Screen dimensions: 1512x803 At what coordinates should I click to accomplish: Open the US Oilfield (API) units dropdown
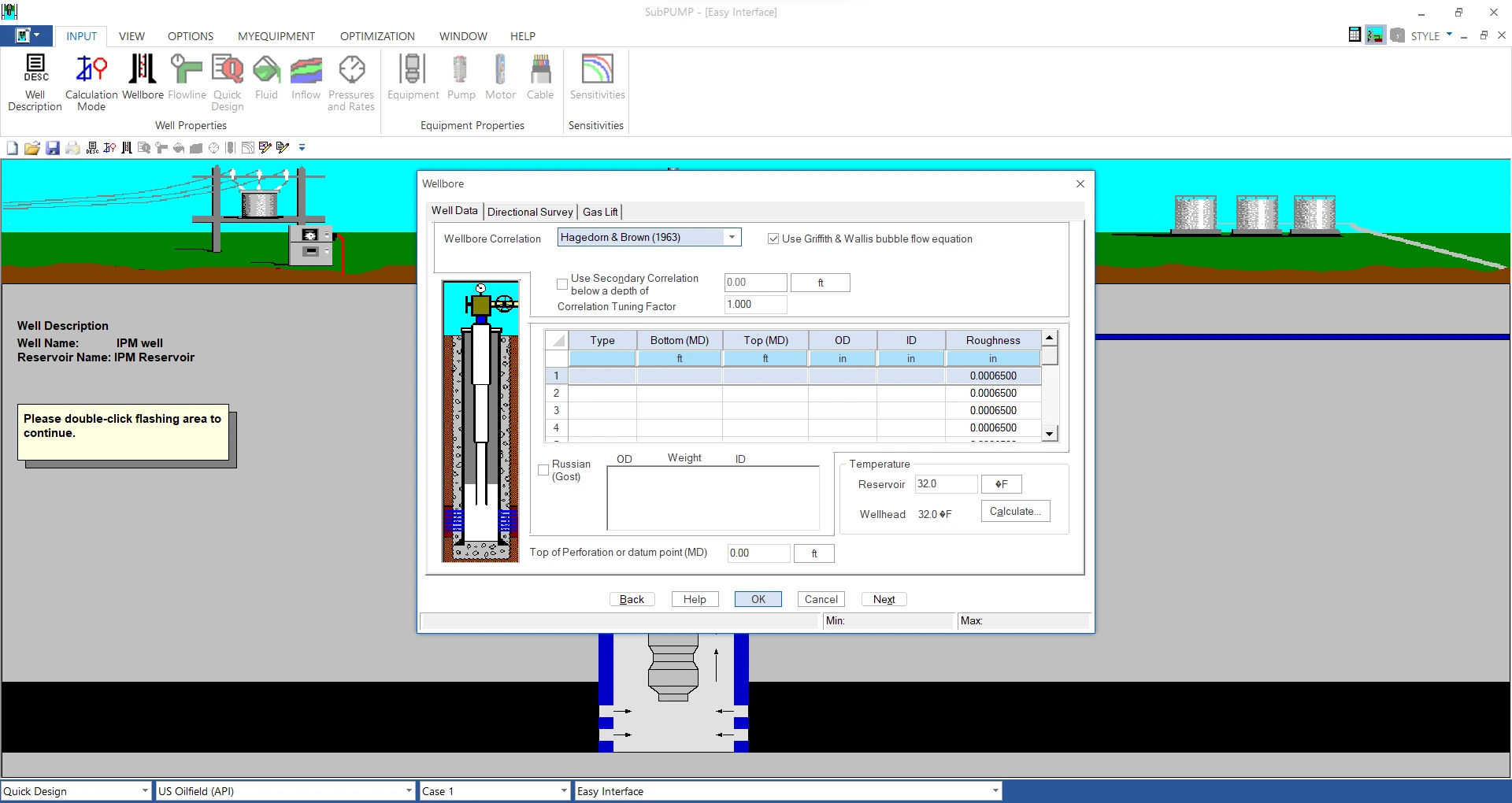click(409, 790)
